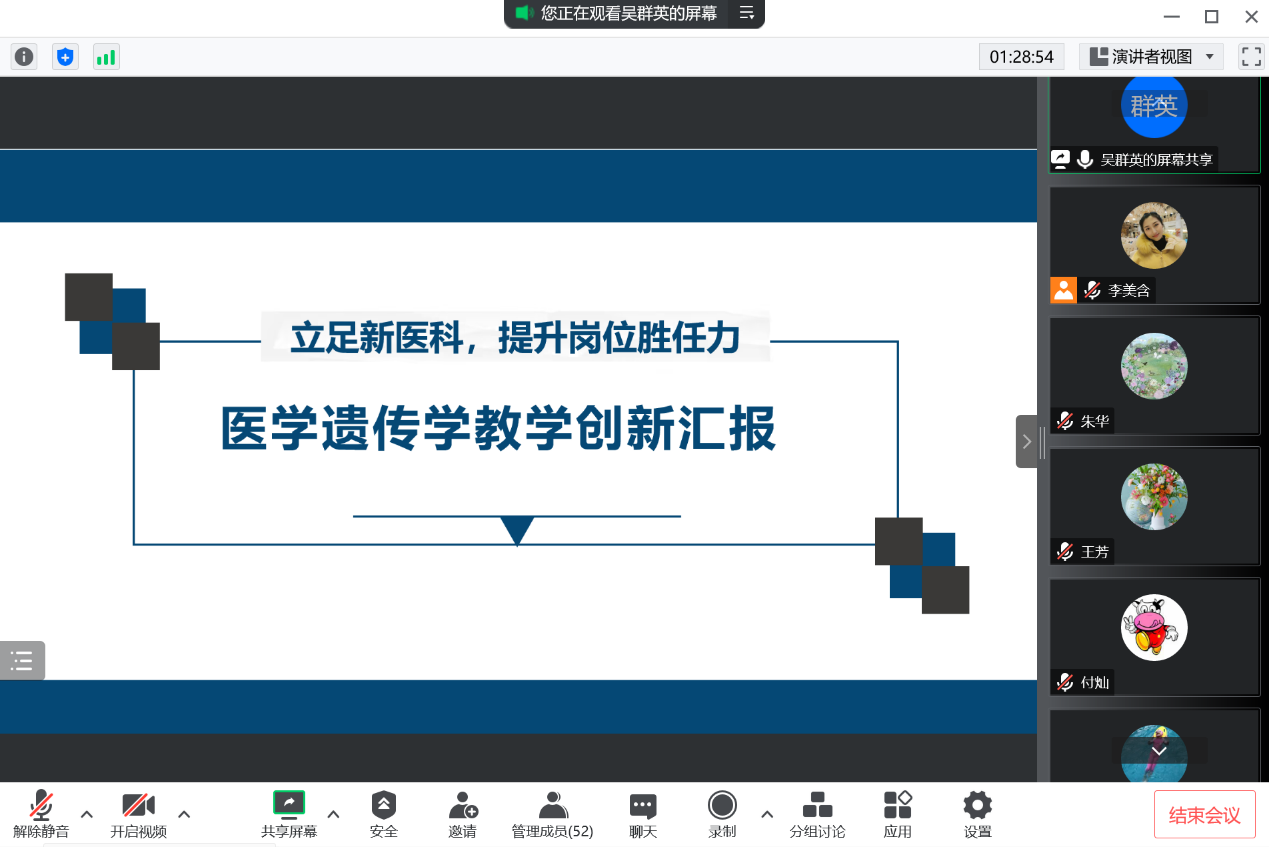1269x847 pixels.
Task: Collapse the participant video sidebar
Action: point(1026,441)
